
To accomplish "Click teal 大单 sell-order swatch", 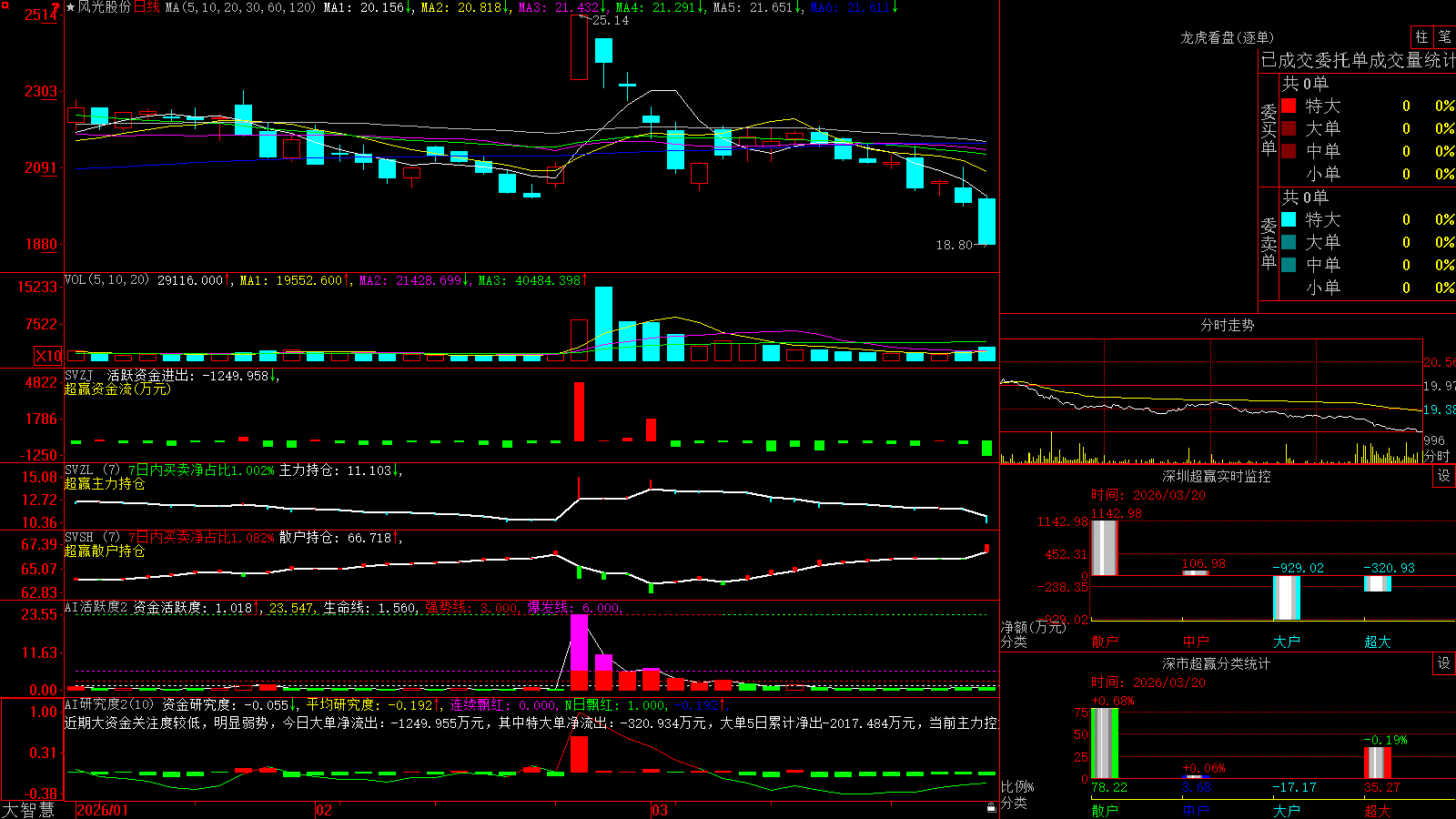I will (1289, 242).
